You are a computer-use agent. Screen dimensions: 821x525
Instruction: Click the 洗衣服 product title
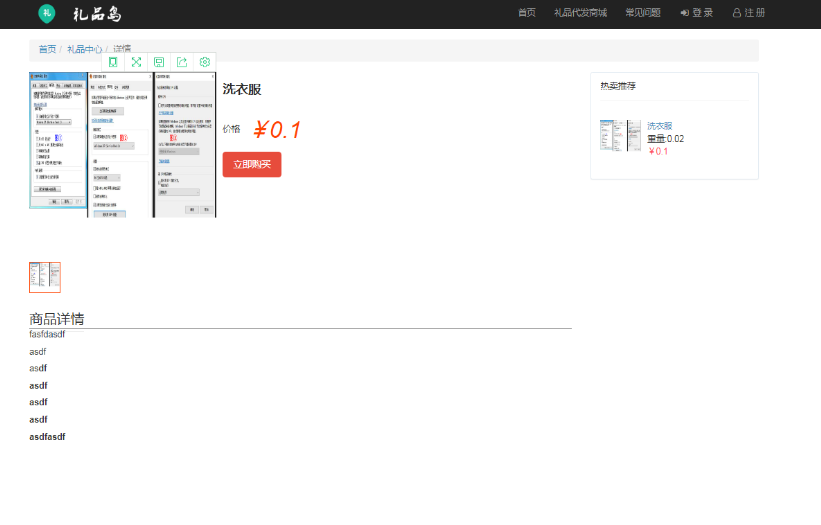click(x=242, y=90)
